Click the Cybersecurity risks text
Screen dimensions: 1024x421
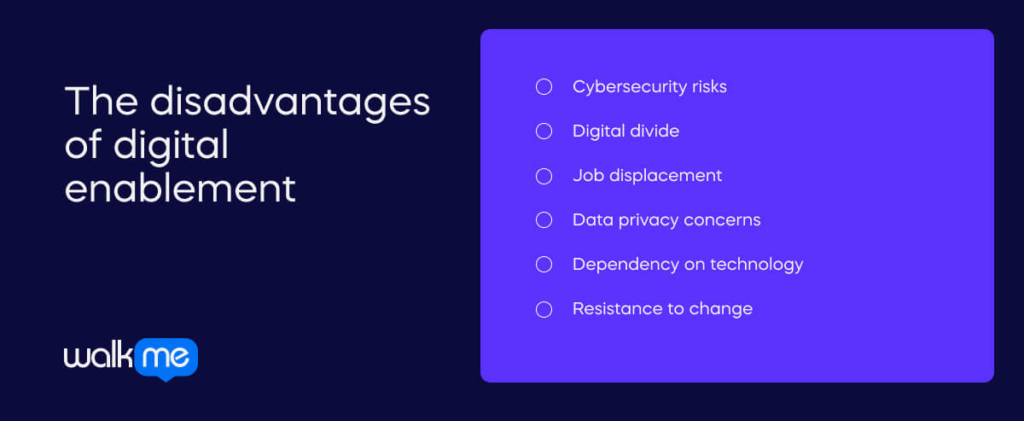click(x=649, y=87)
